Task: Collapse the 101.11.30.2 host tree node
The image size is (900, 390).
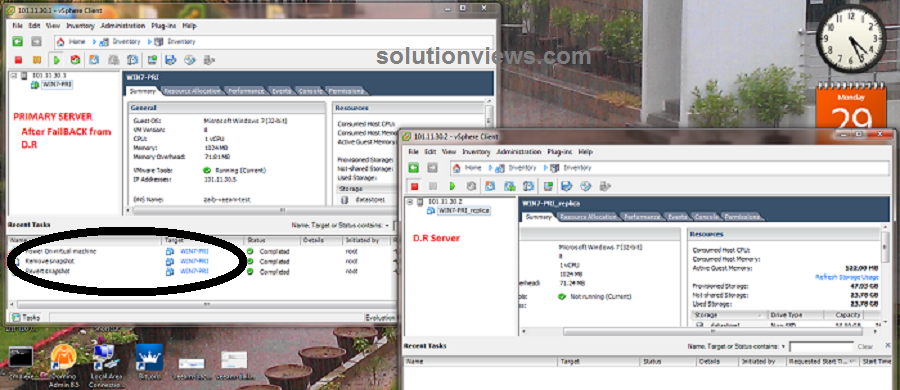Action: (410, 202)
